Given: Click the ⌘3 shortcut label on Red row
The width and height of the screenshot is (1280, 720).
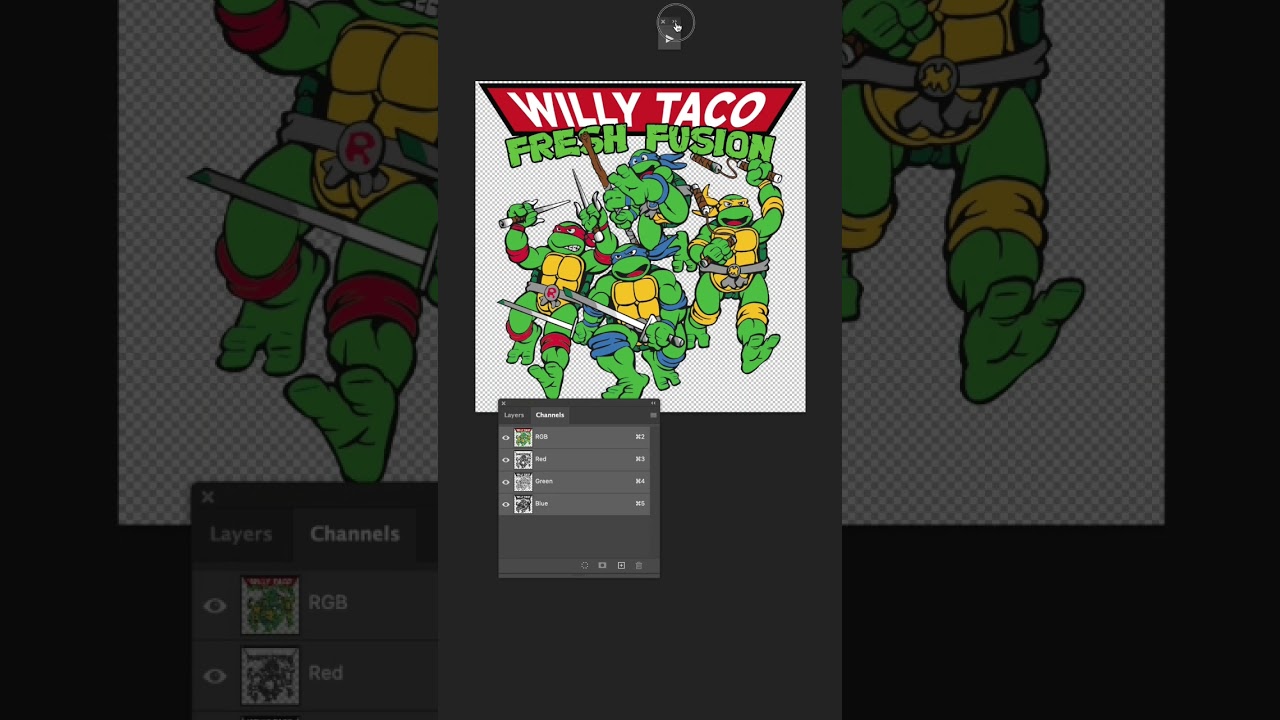Looking at the screenshot, I should coord(640,459).
